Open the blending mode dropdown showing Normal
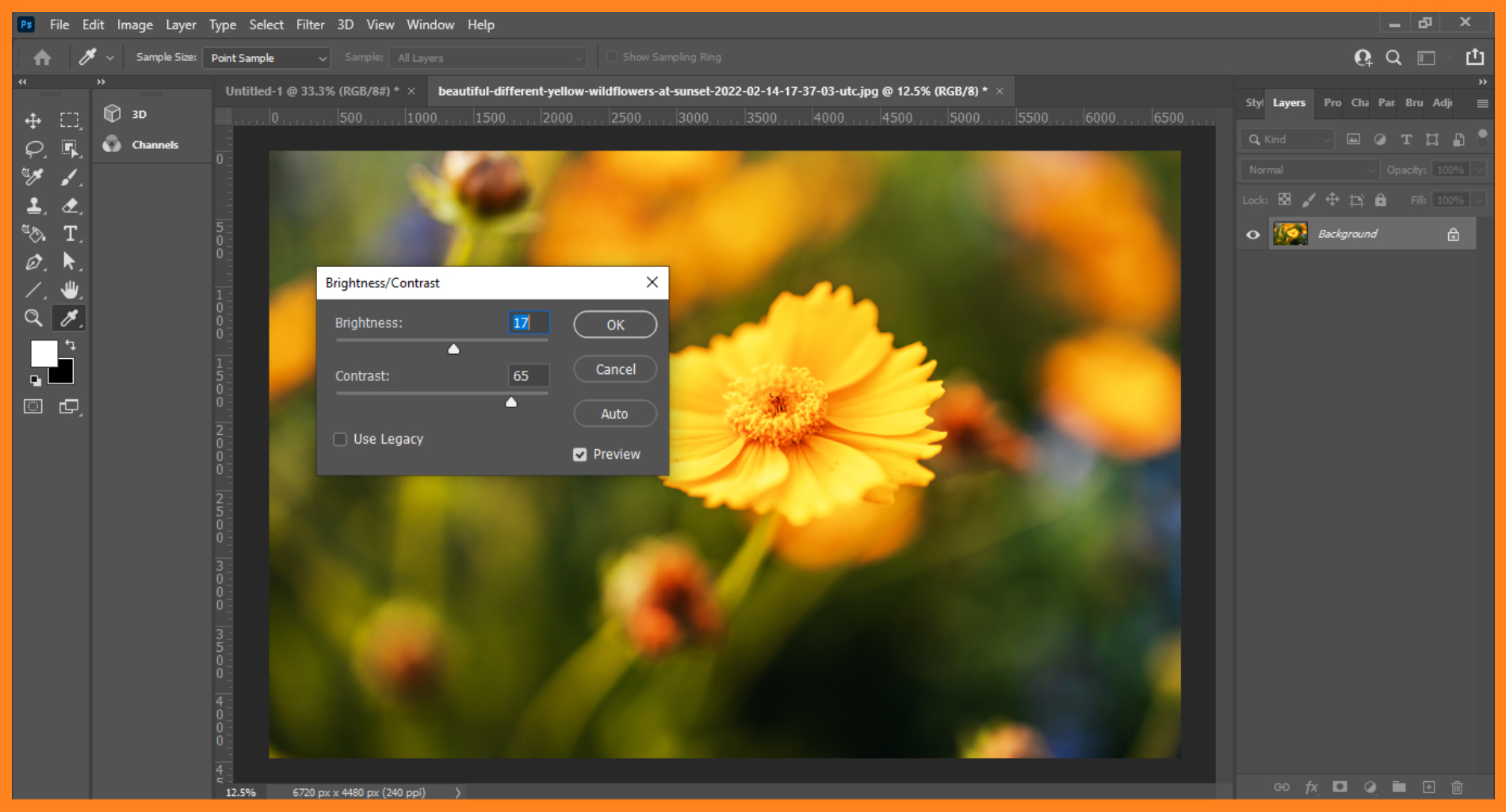The width and height of the screenshot is (1506, 812). click(x=1308, y=169)
